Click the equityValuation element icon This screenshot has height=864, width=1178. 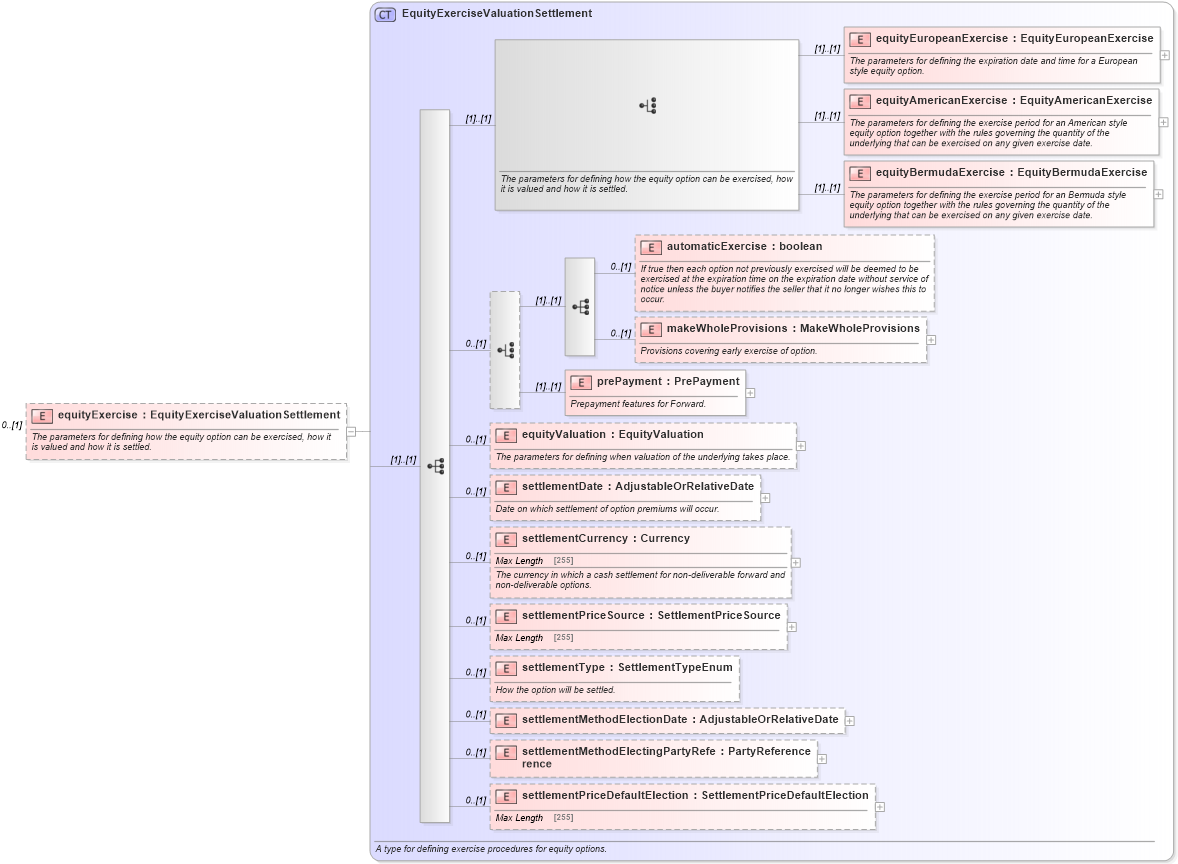coord(506,434)
